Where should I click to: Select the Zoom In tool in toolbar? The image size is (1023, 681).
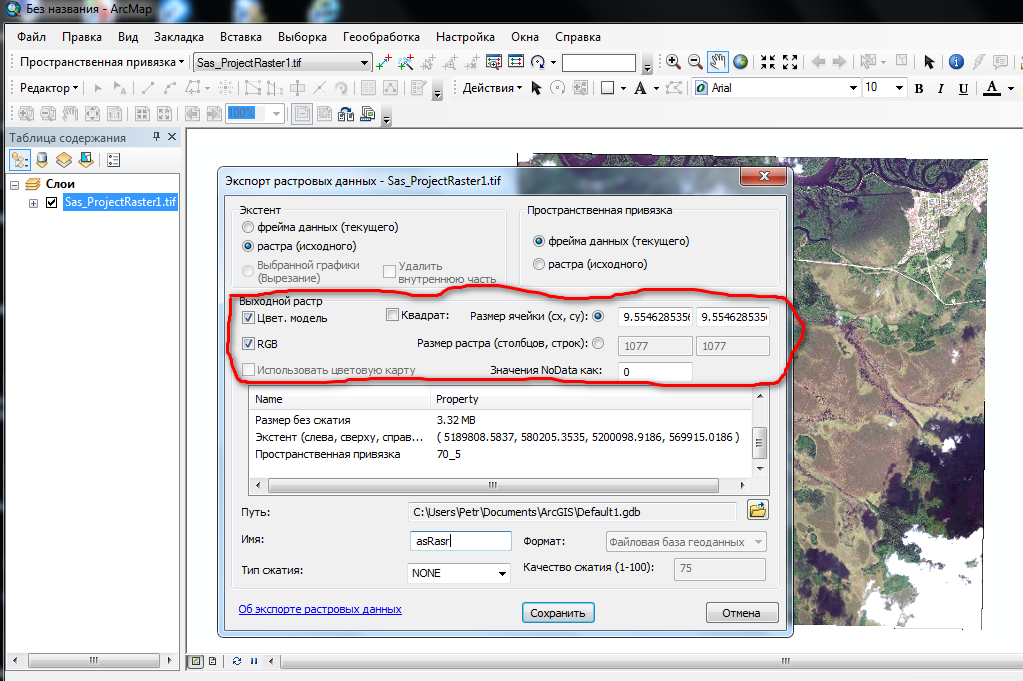tap(673, 62)
